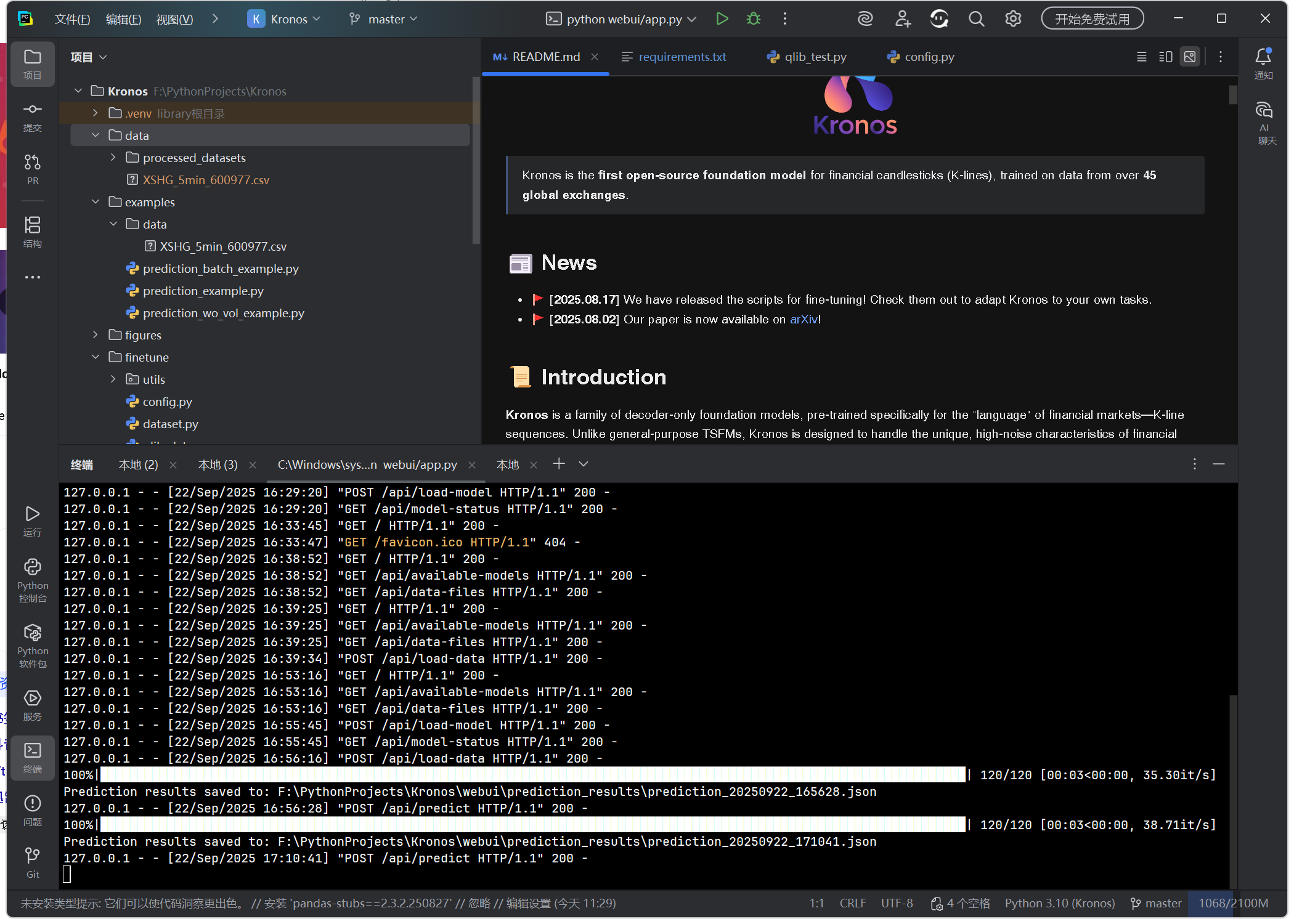Viewport: 1294px width, 924px height.
Task: Open the master branch dropdown
Action: click(x=383, y=19)
